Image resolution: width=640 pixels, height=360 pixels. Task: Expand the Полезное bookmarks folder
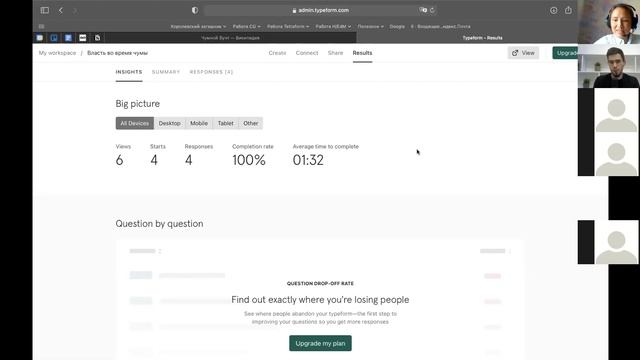(371, 27)
